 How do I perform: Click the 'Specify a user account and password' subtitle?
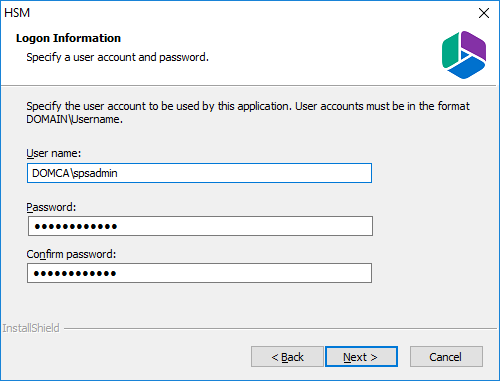[118, 57]
